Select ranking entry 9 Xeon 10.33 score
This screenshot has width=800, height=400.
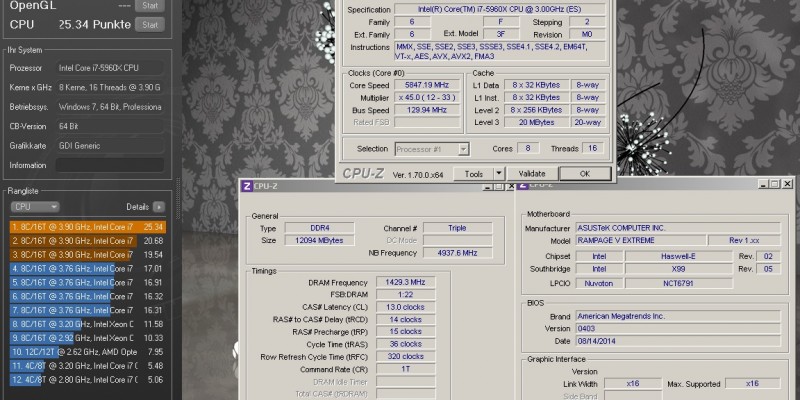point(87,338)
